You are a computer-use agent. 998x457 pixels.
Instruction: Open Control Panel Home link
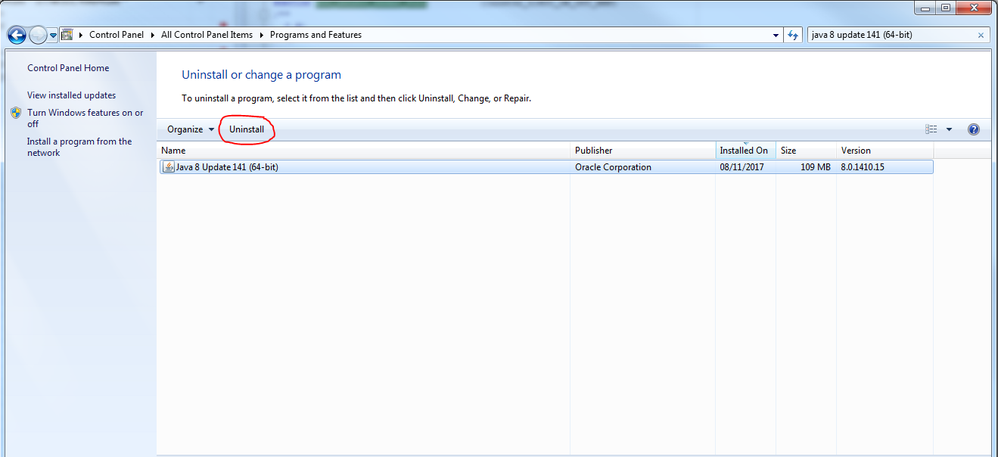coord(68,68)
